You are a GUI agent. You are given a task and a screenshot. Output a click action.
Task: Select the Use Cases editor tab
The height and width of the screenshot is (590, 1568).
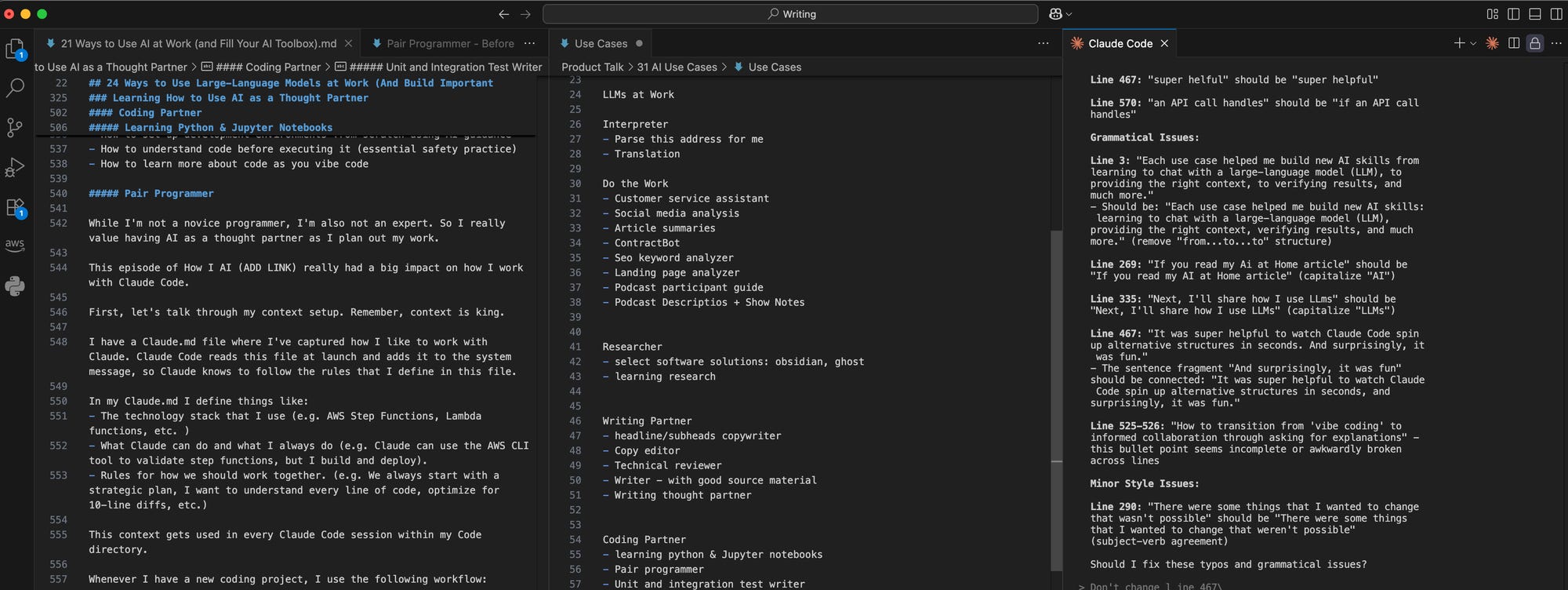tap(601, 43)
